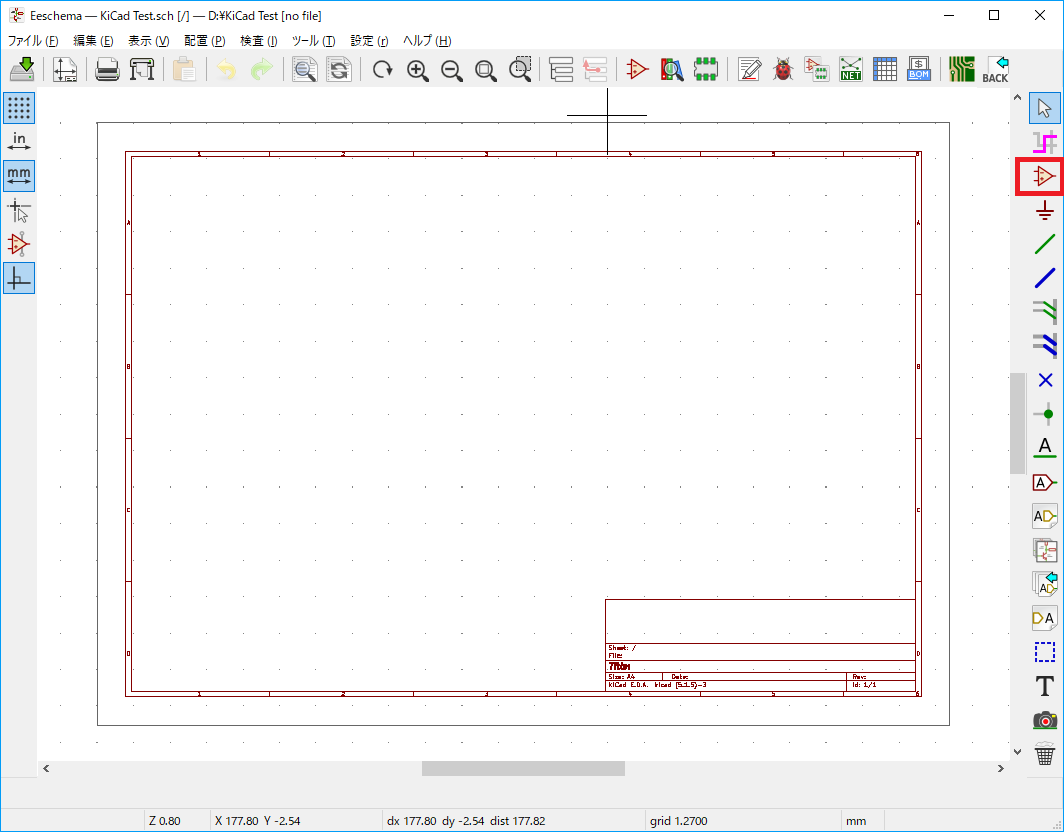Annotate schematic symbols
1064x832 pixels.
[749, 69]
